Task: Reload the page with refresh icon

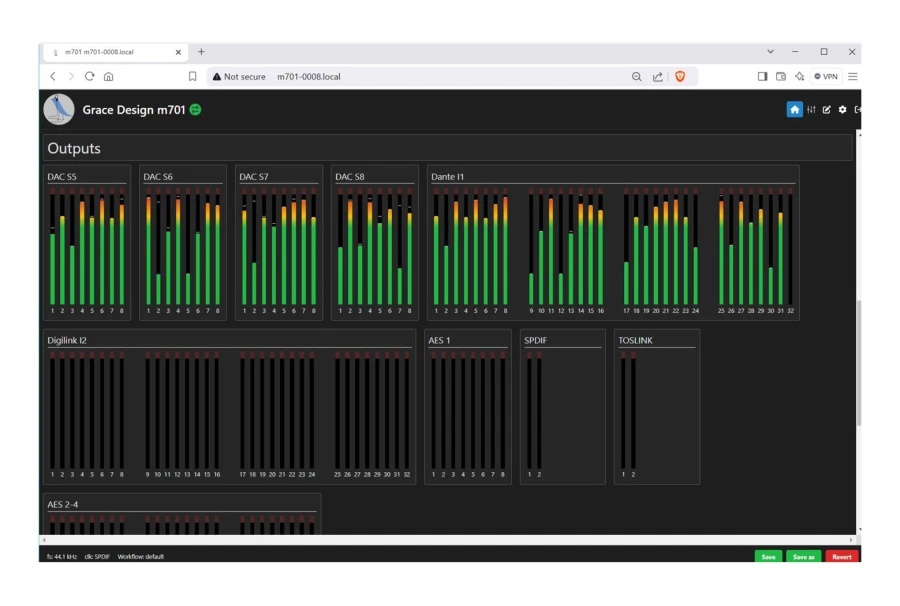Action: [x=90, y=76]
